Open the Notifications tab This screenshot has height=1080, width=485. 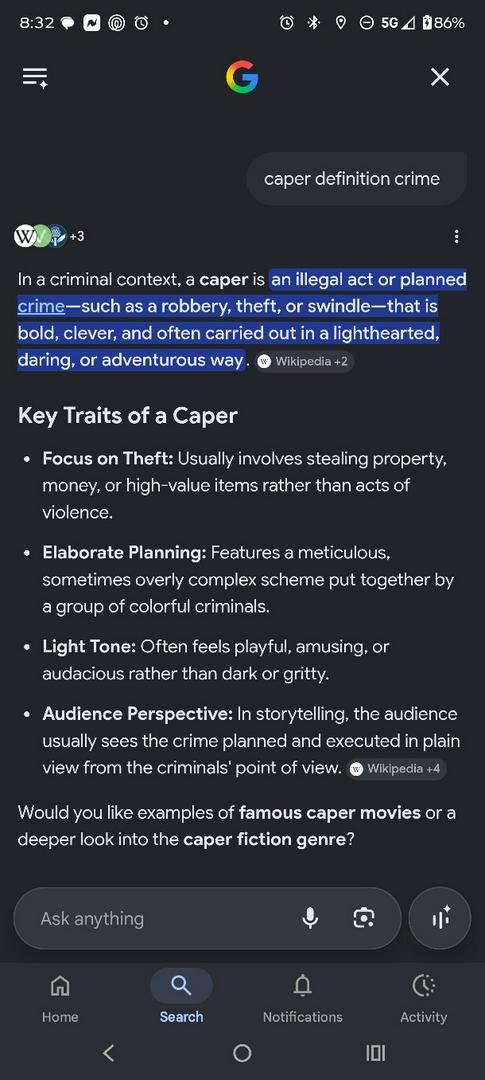coord(302,997)
